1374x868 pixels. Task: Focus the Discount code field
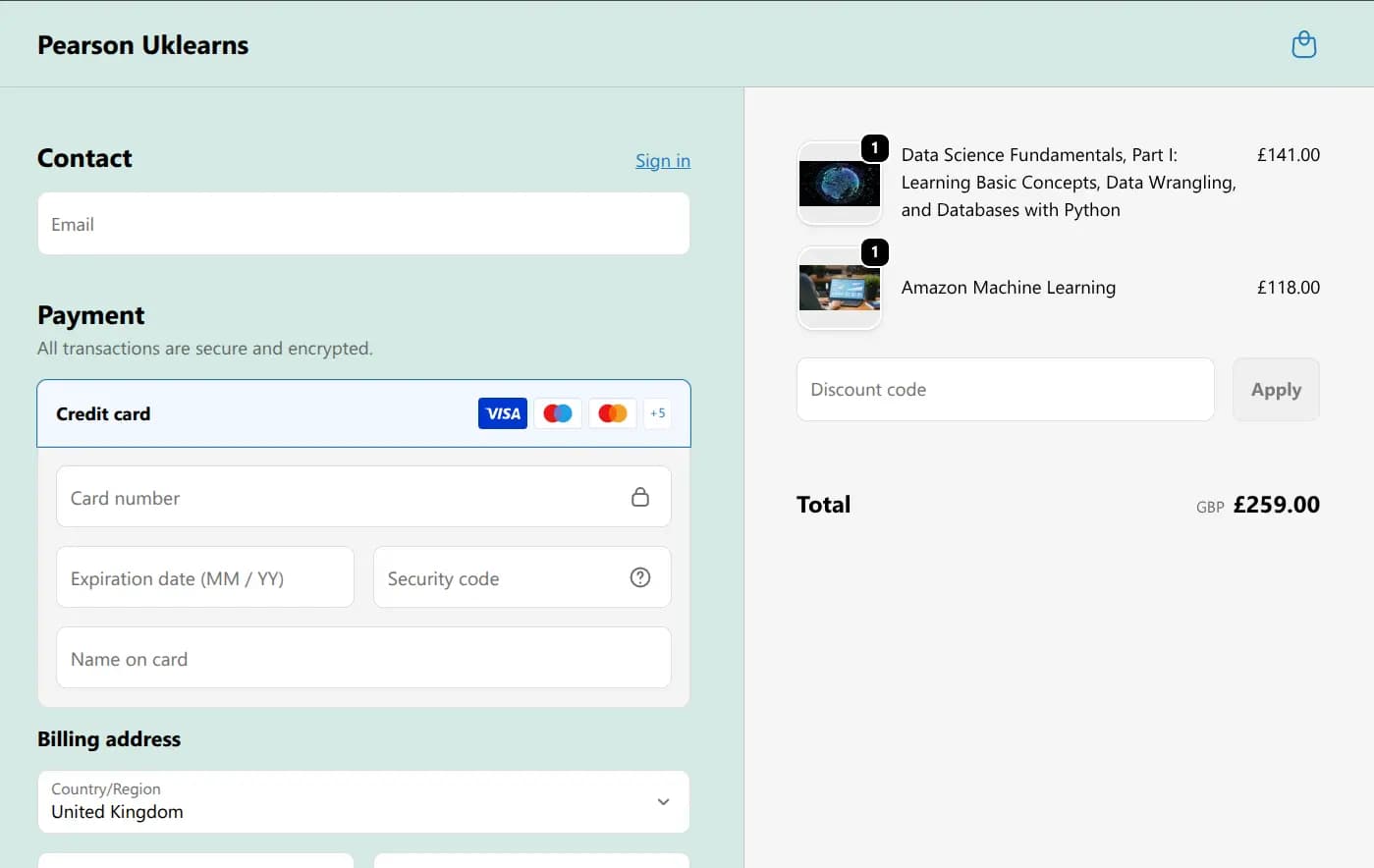(x=1006, y=389)
